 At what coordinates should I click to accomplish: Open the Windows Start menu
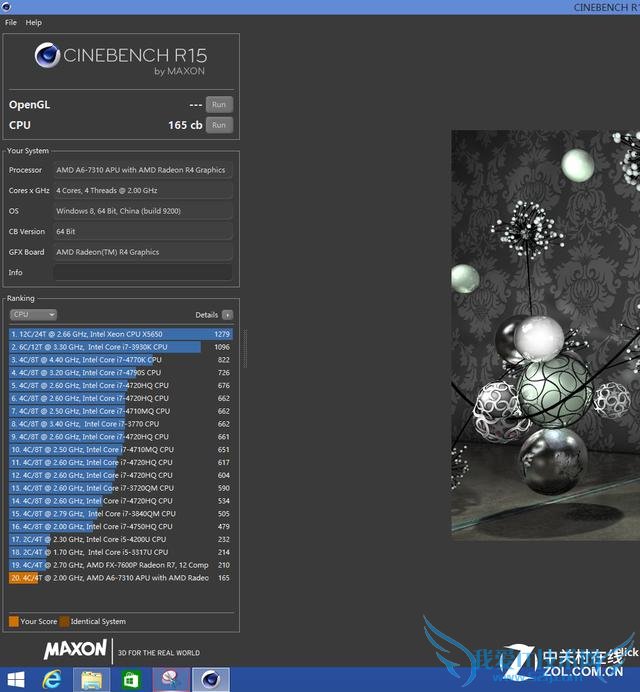point(17,680)
